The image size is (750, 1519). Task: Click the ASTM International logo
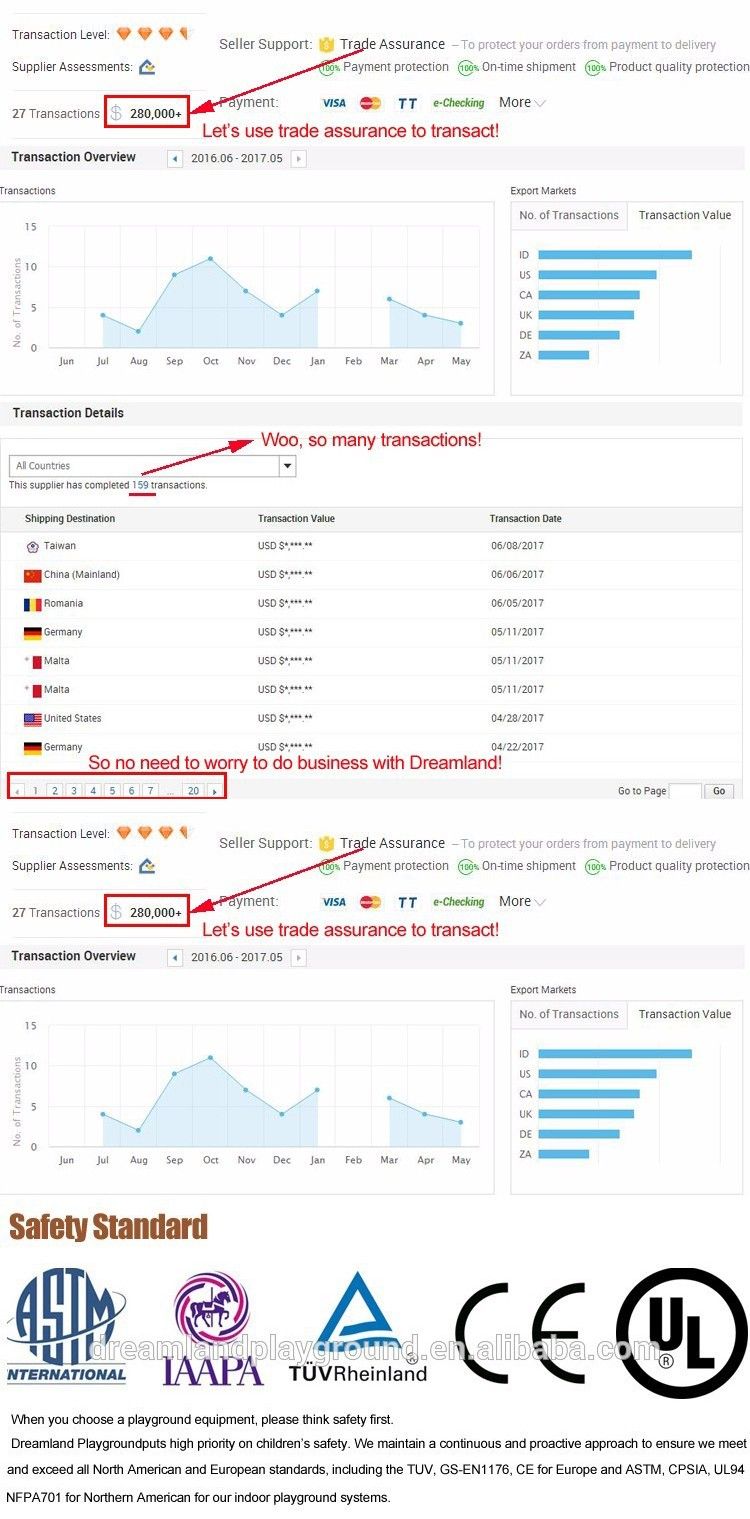[x=67, y=1325]
